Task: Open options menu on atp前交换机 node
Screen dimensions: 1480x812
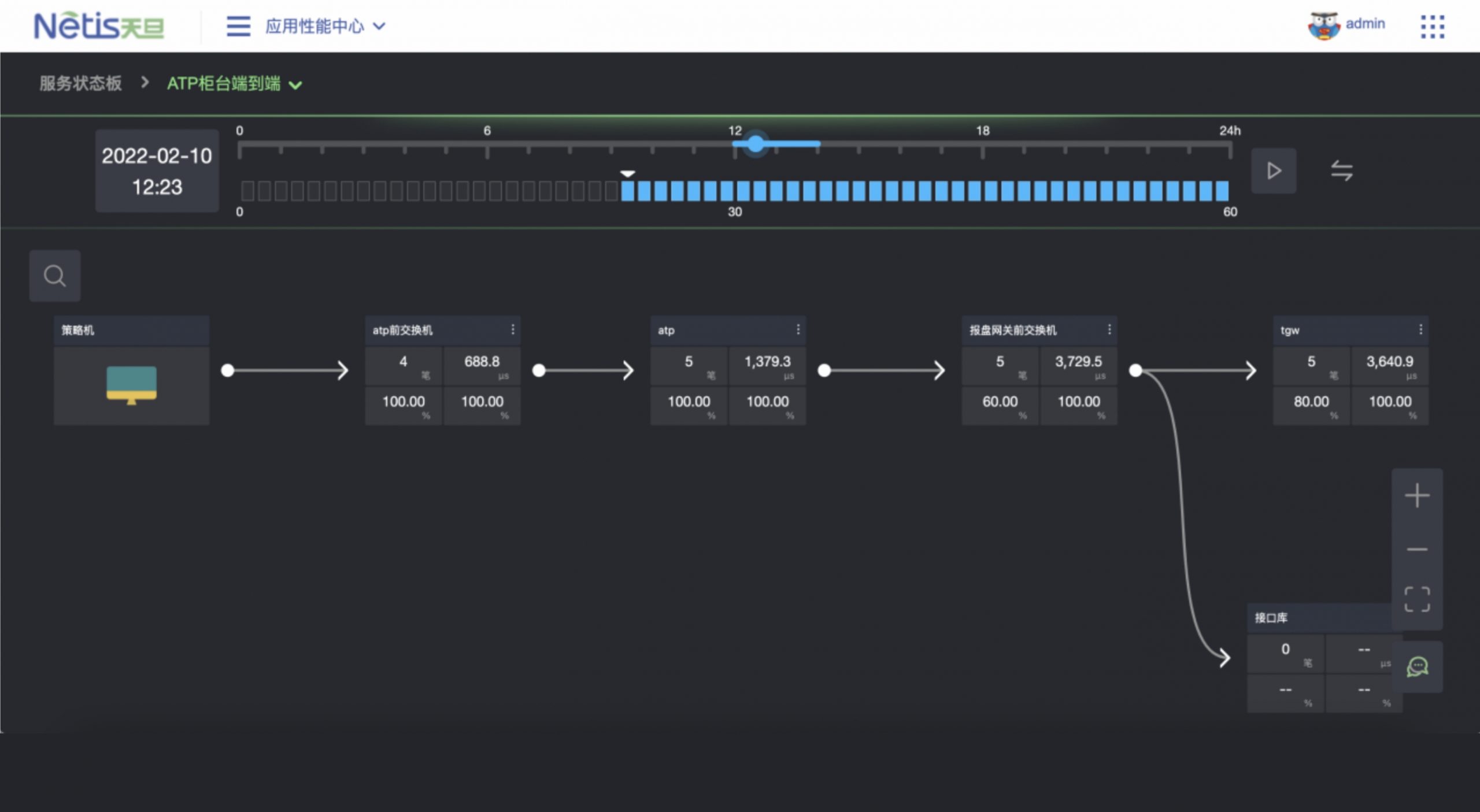Action: tap(513, 329)
